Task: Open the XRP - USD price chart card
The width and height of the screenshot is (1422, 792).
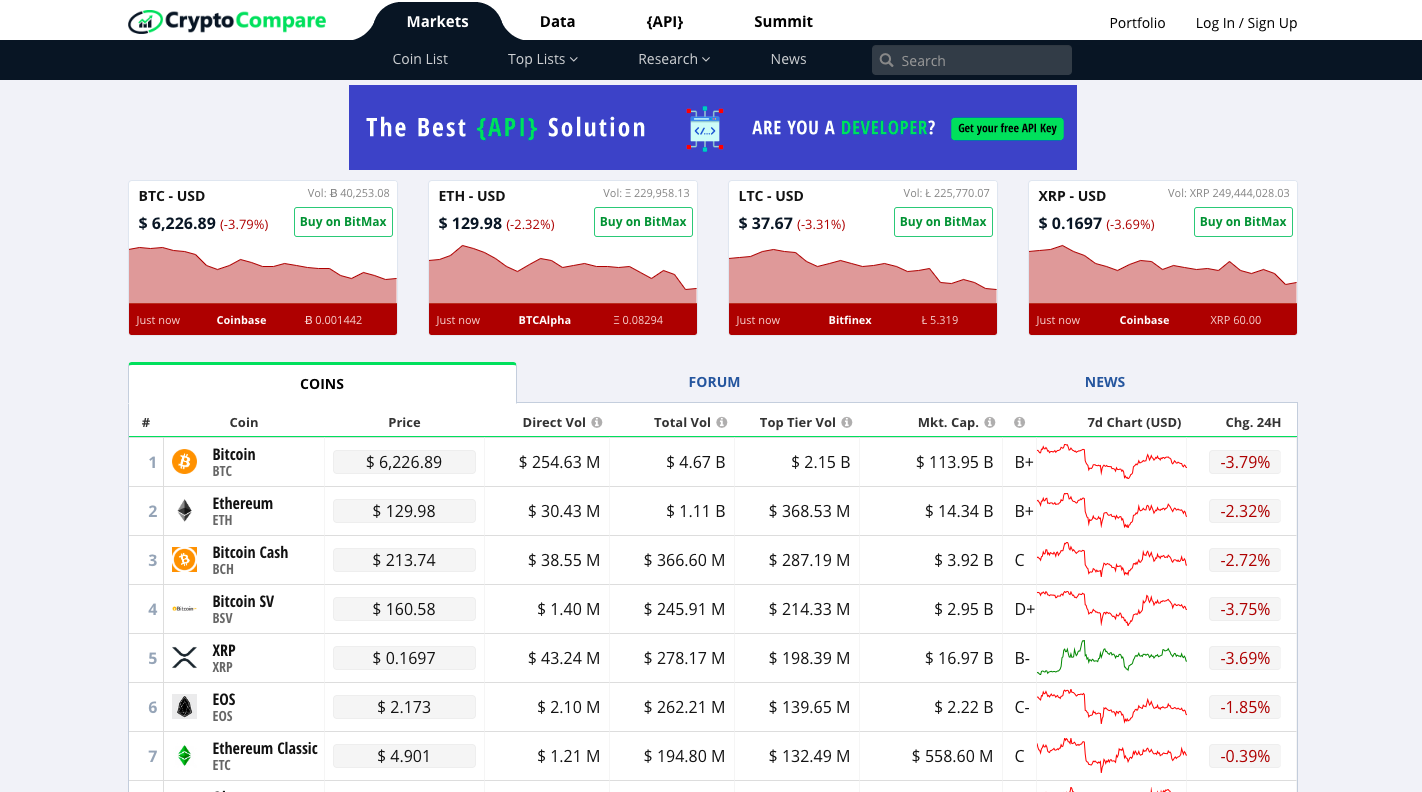Action: [x=1163, y=258]
